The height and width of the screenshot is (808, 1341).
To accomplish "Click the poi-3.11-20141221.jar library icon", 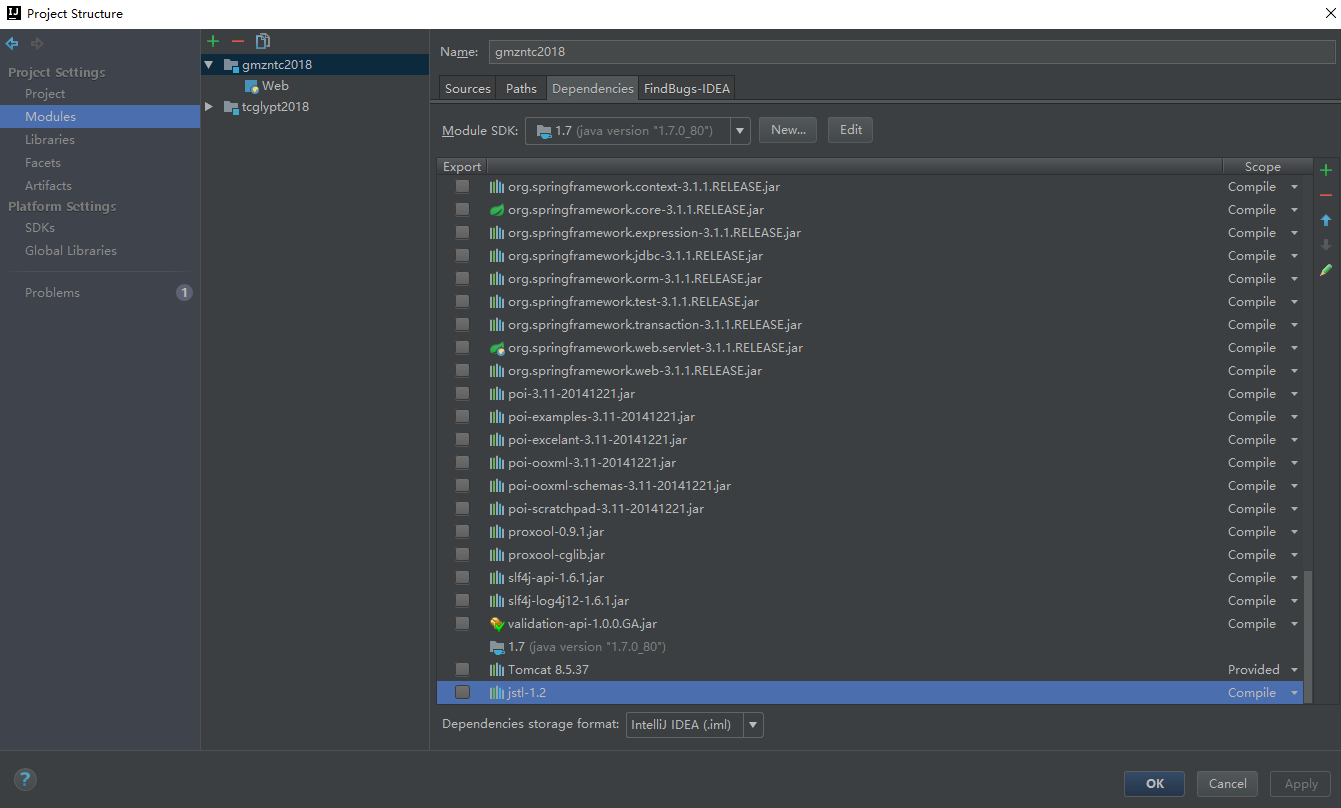I will click(497, 394).
